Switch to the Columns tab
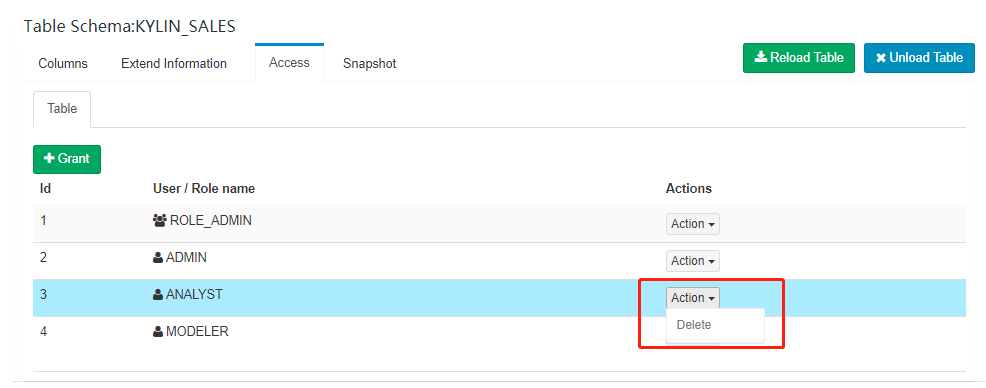Viewport: 986px width, 388px height. pyautogui.click(x=63, y=64)
